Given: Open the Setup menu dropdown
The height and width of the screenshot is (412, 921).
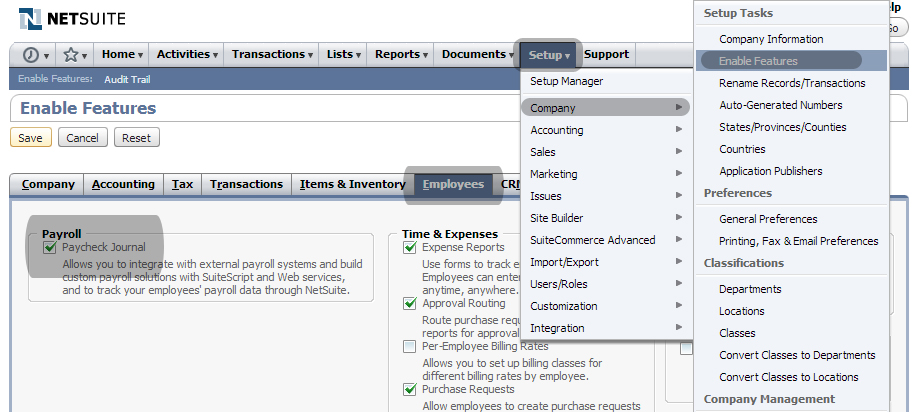Looking at the screenshot, I should [x=549, y=55].
